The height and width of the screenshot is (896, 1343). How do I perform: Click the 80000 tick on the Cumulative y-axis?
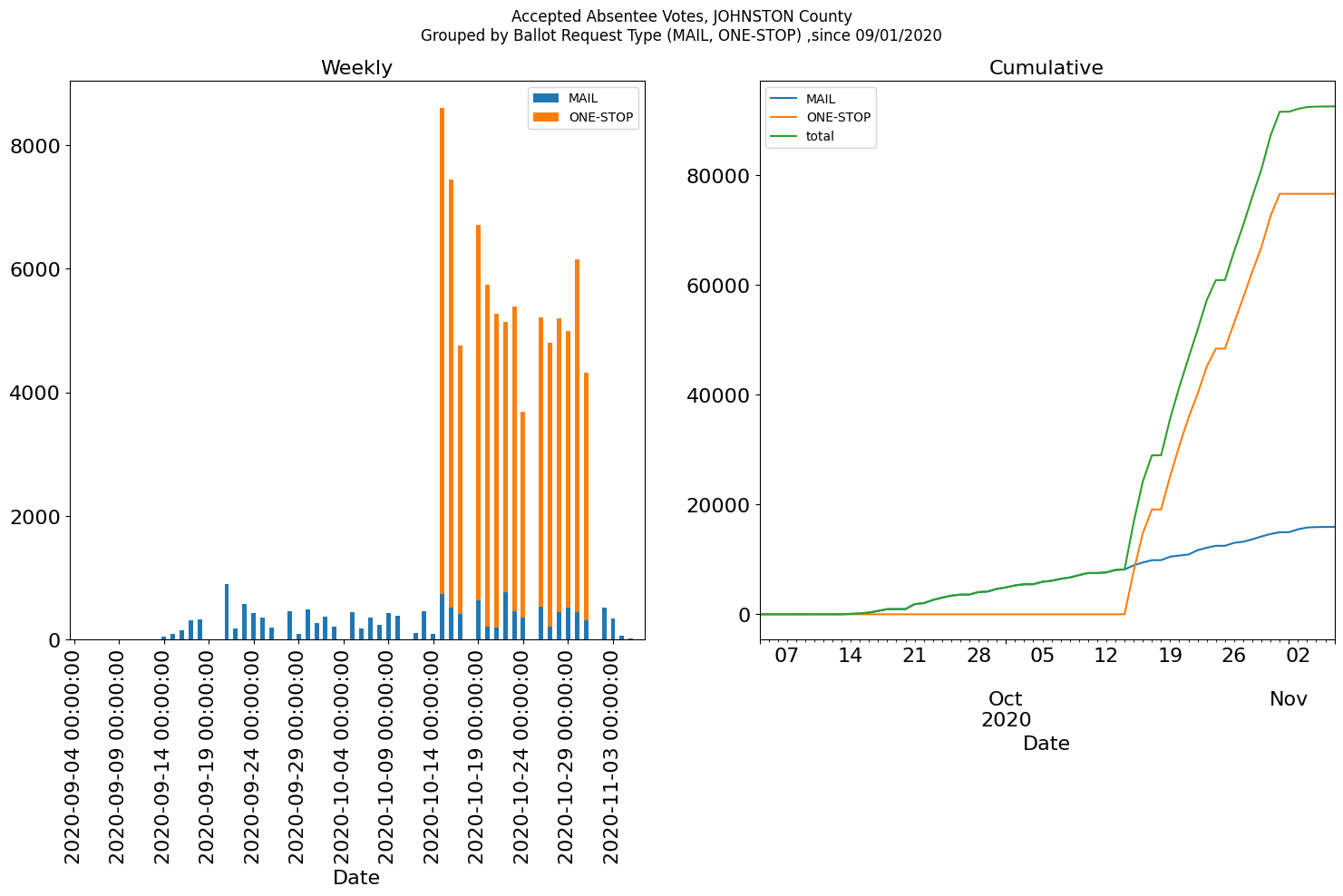[720, 175]
